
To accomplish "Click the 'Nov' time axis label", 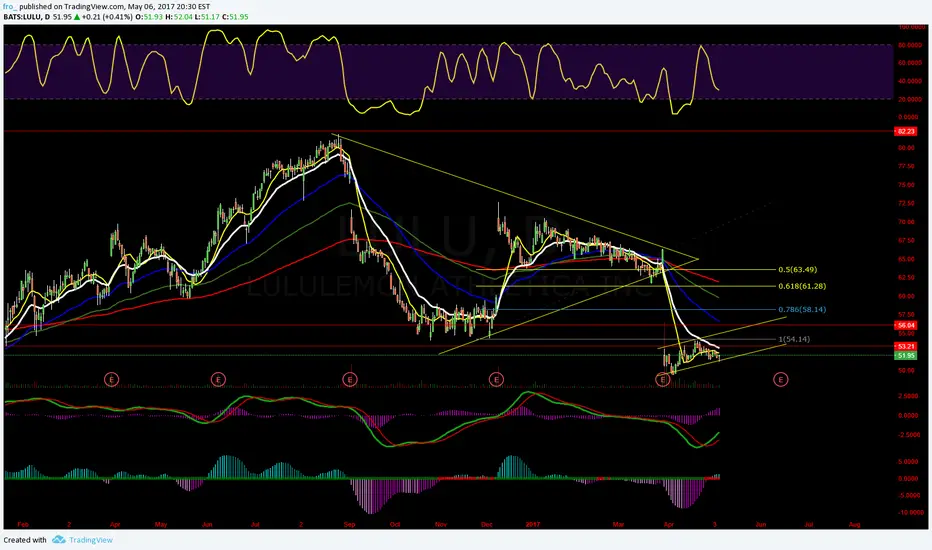I will [440, 524].
